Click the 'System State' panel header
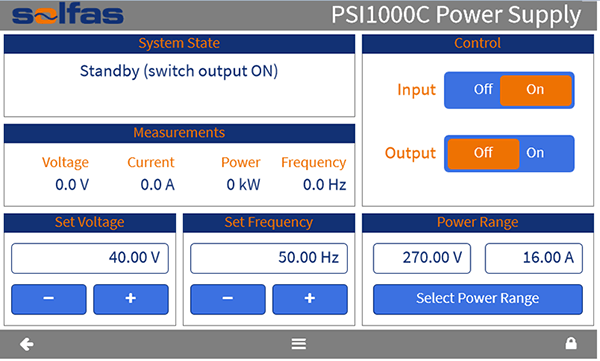 [179, 43]
